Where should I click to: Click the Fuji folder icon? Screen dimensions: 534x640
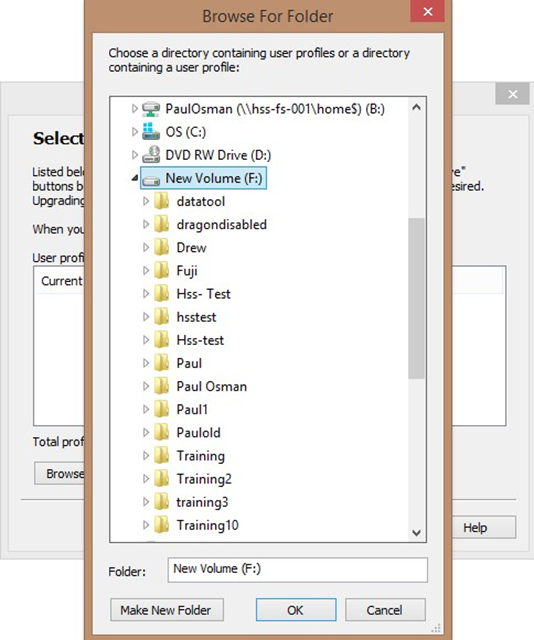coord(162,271)
